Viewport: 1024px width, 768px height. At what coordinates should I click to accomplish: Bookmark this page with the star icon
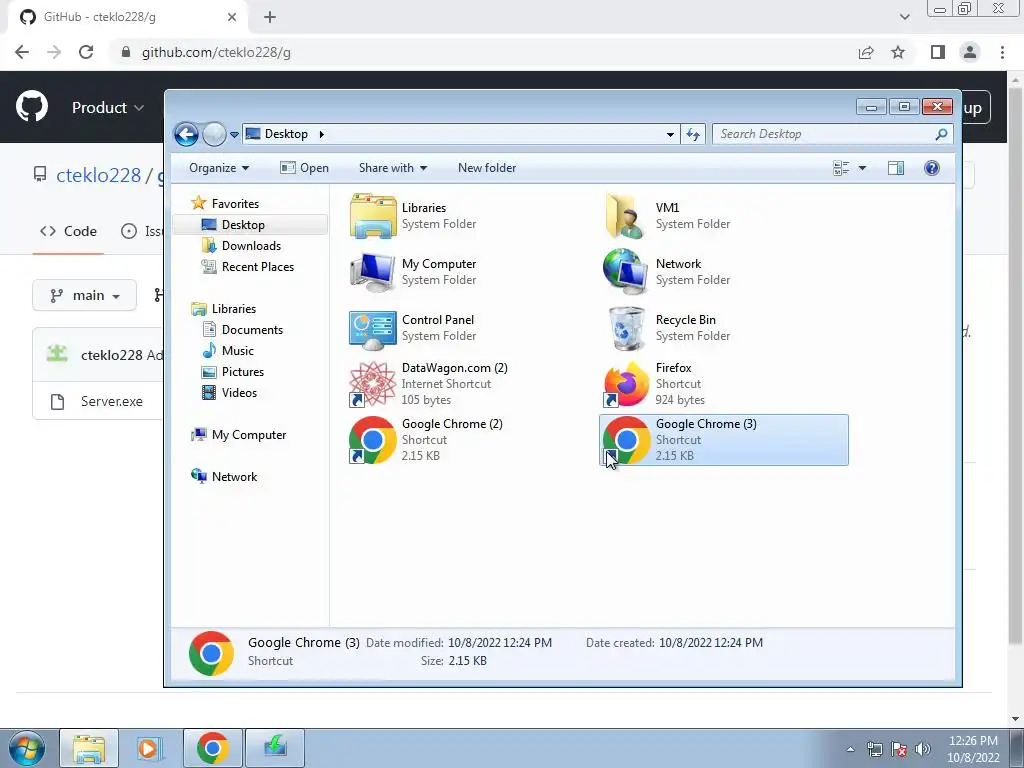pos(898,52)
